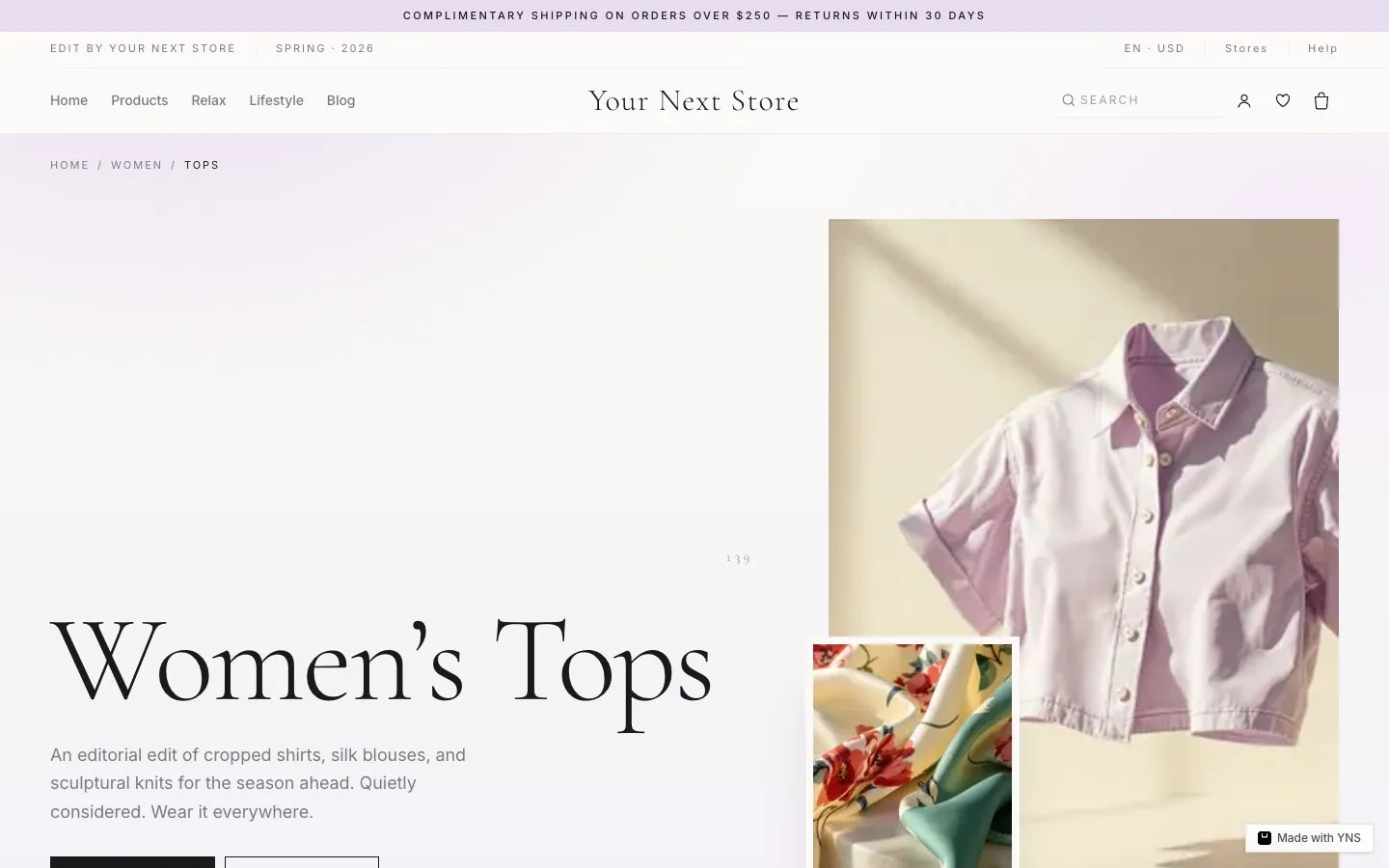The height and width of the screenshot is (868, 1389).
Task: Click the complimentary shipping announcement banner
Action: [x=694, y=15]
